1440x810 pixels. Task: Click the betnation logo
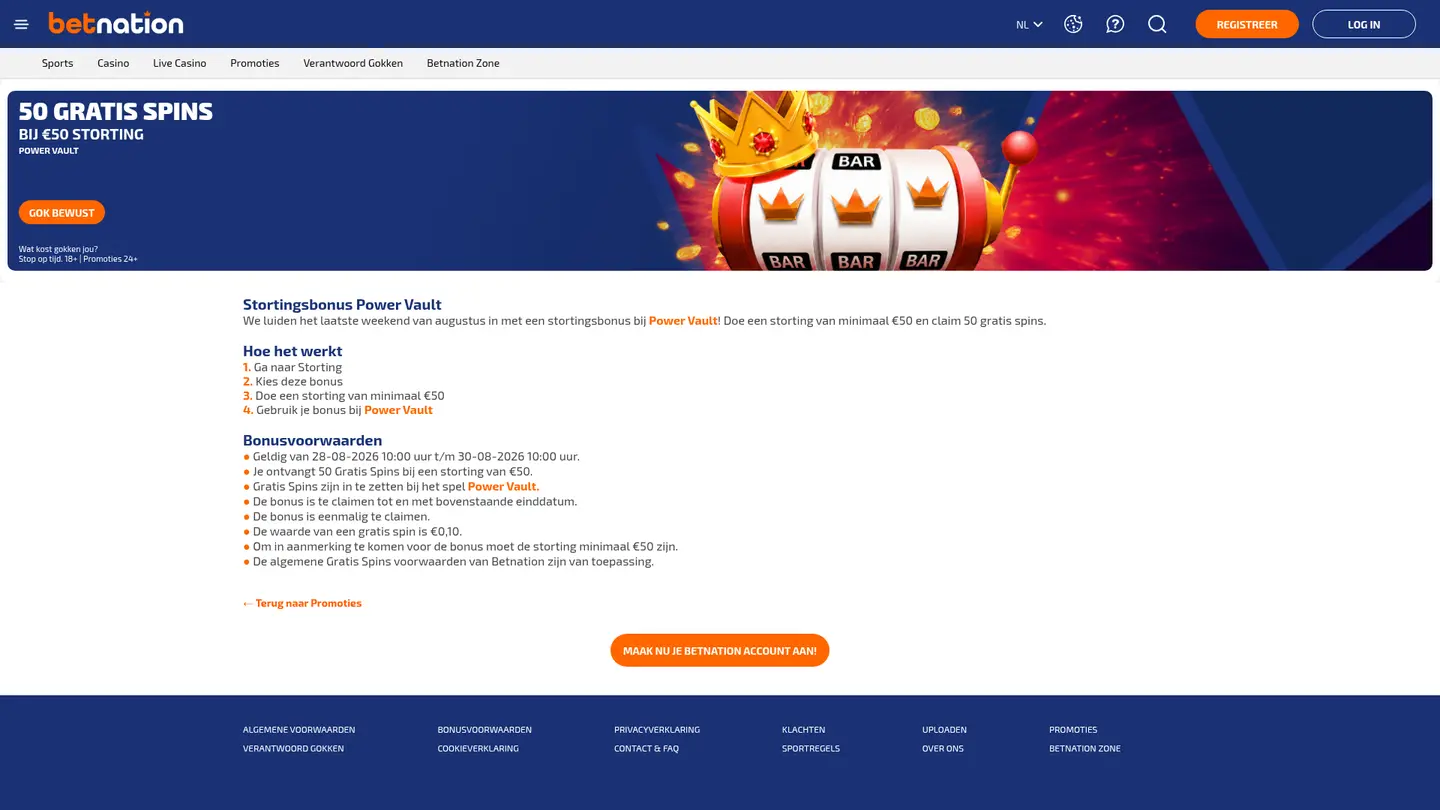click(116, 23)
